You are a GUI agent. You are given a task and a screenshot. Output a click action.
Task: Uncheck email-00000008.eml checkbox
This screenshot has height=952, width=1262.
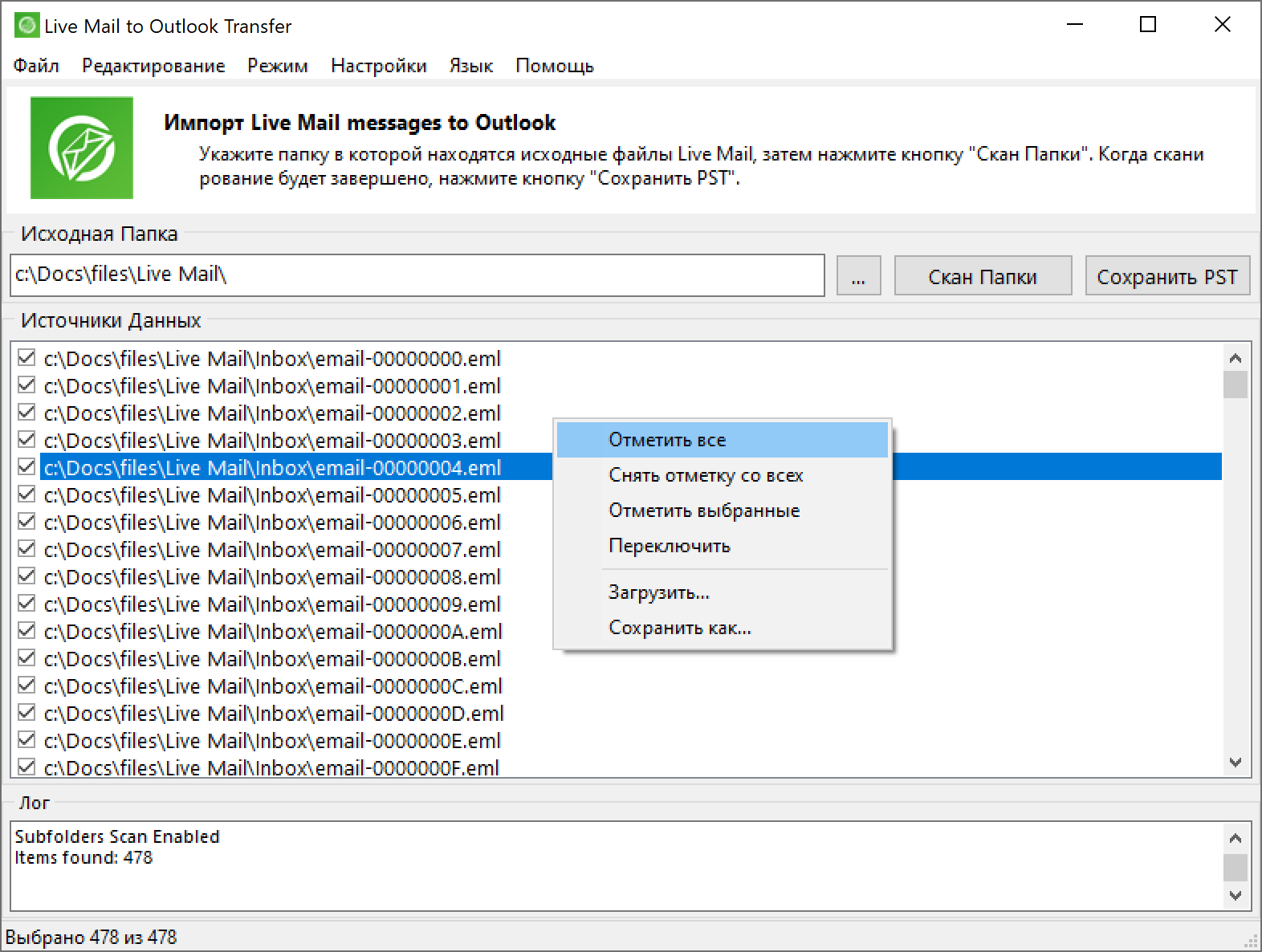tap(26, 576)
